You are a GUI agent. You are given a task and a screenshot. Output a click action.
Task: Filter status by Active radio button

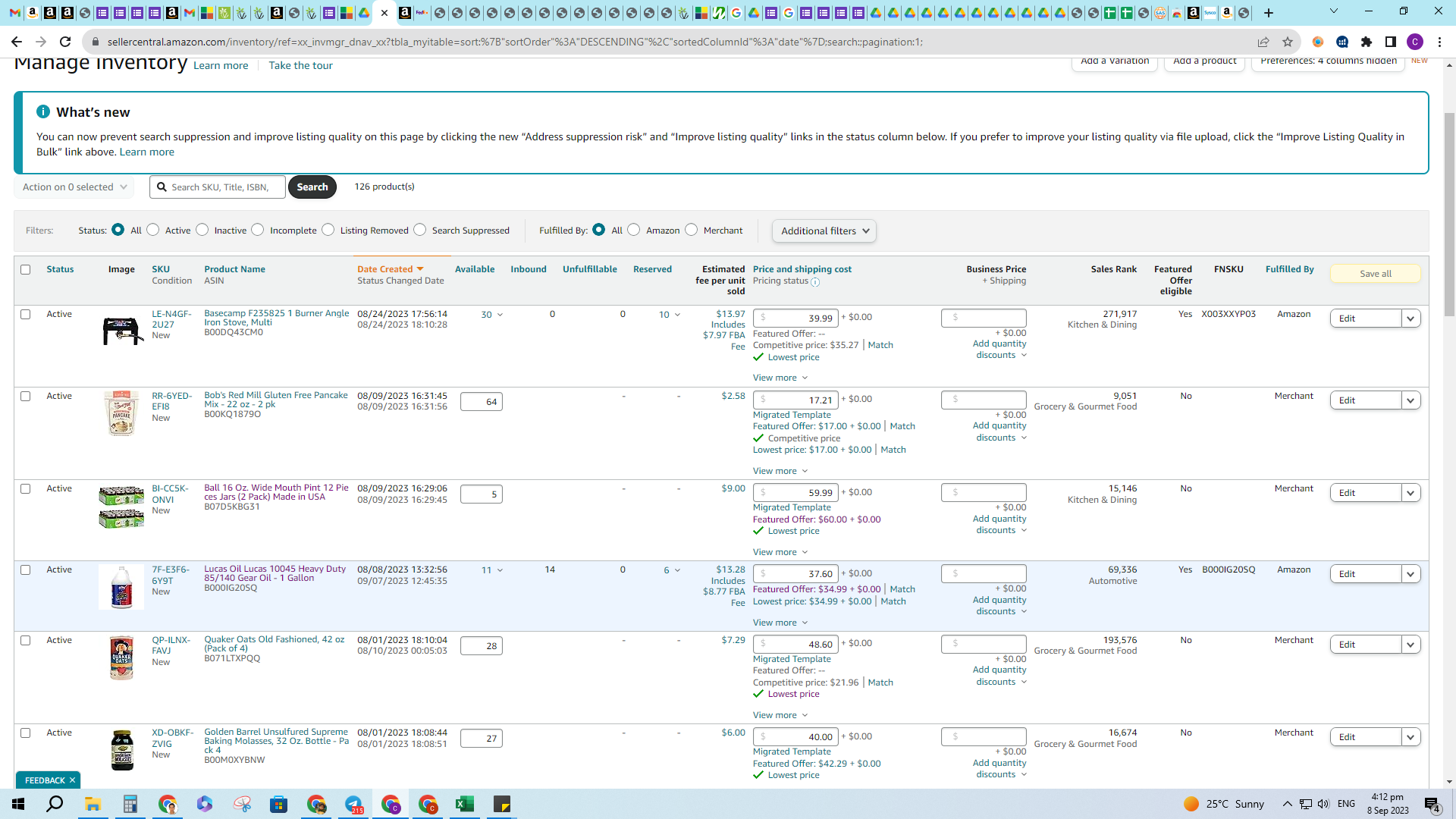(x=153, y=230)
